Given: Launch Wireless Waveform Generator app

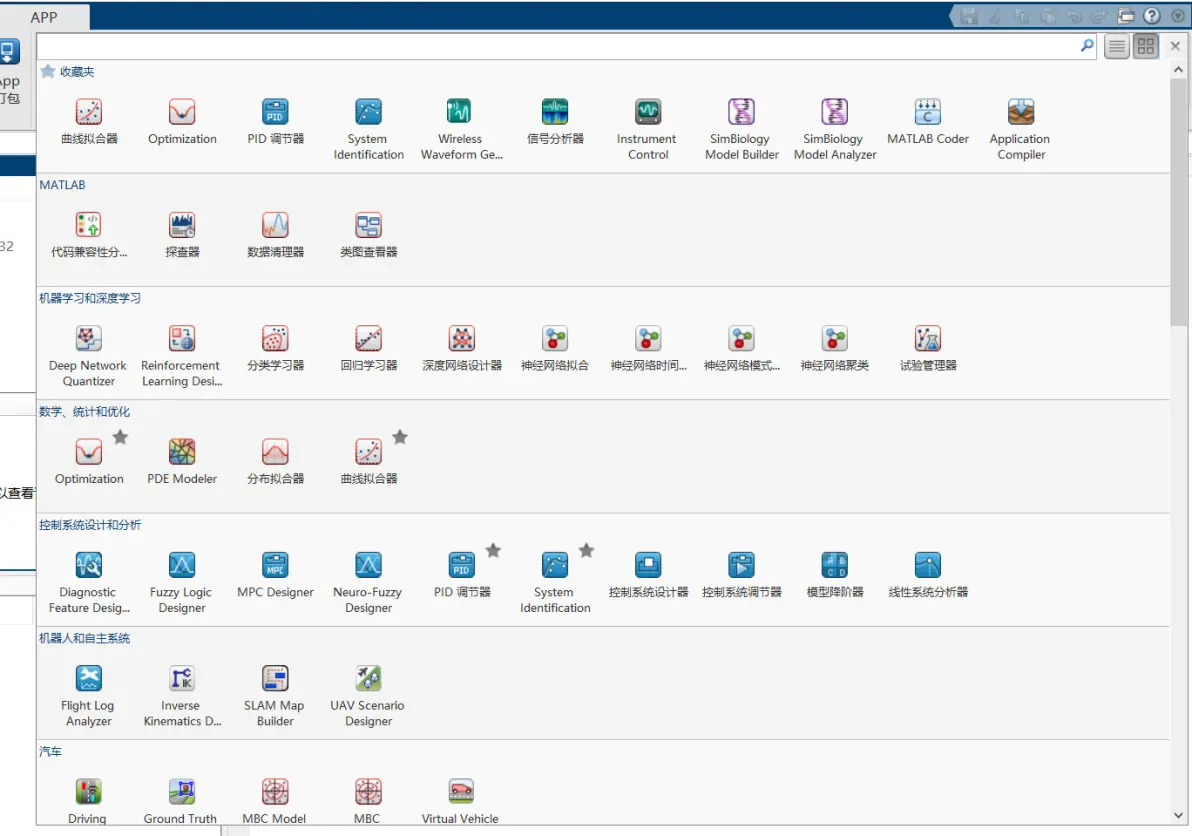Looking at the screenshot, I should click(461, 129).
